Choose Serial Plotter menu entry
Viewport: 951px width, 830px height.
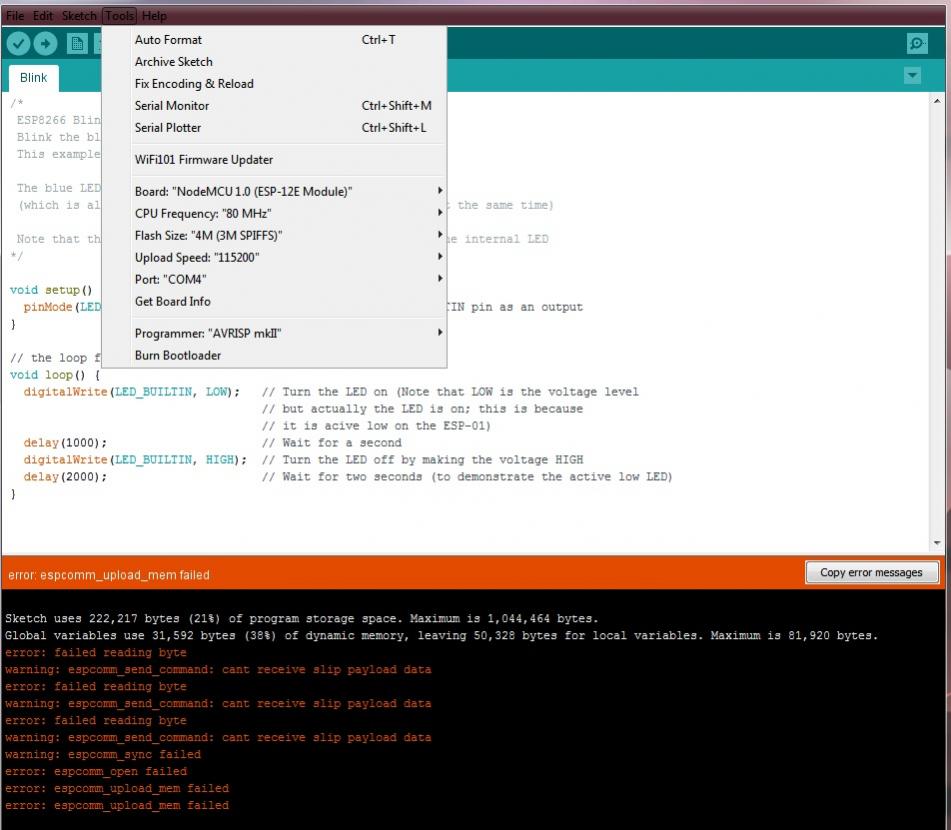pyautogui.click(x=168, y=128)
